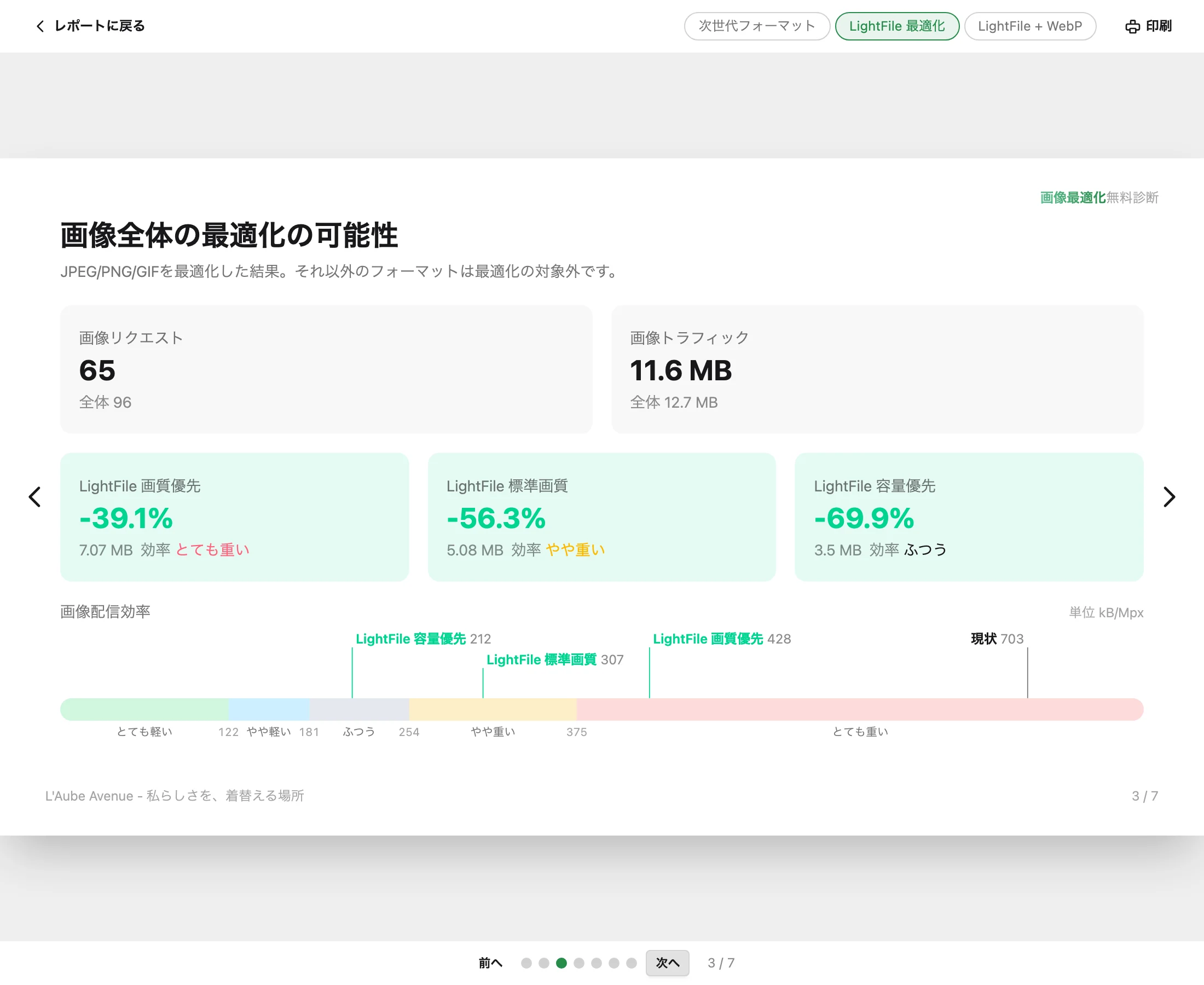Select the LightFile 最適化 tab
The width and height of the screenshot is (1204, 985).
pos(897,26)
